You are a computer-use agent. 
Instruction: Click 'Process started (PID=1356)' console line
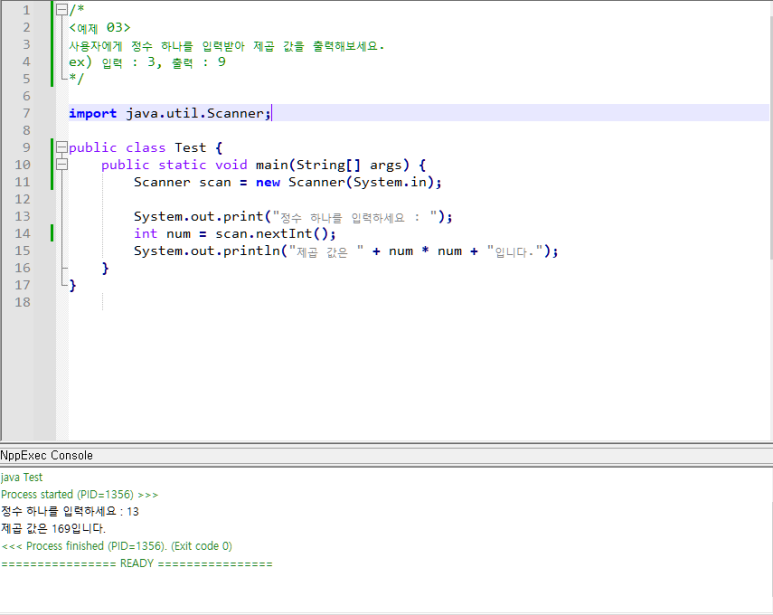coord(79,494)
